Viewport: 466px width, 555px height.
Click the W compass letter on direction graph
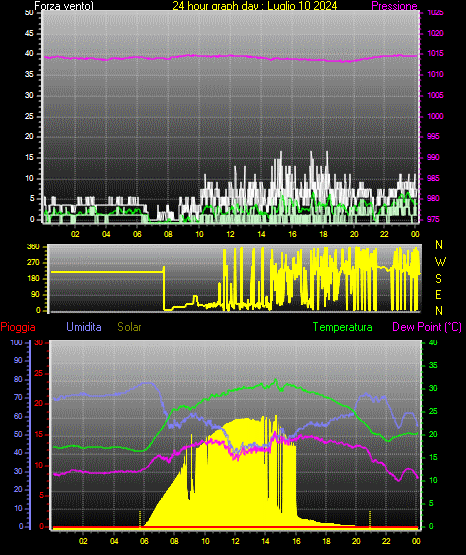440,262
